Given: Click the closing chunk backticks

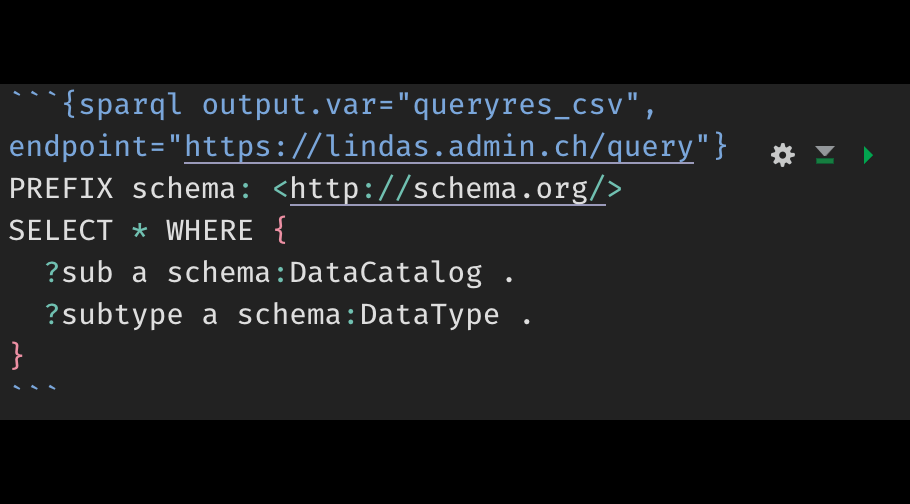Looking at the screenshot, I should [x=34, y=388].
